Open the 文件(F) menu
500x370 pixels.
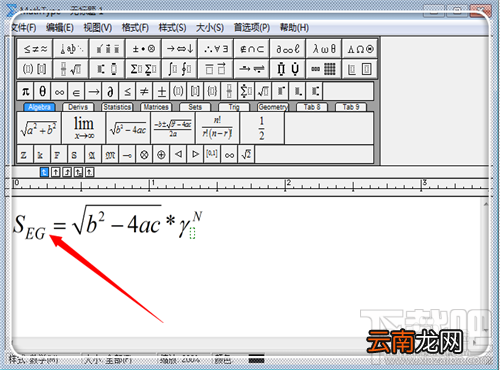coord(23,27)
